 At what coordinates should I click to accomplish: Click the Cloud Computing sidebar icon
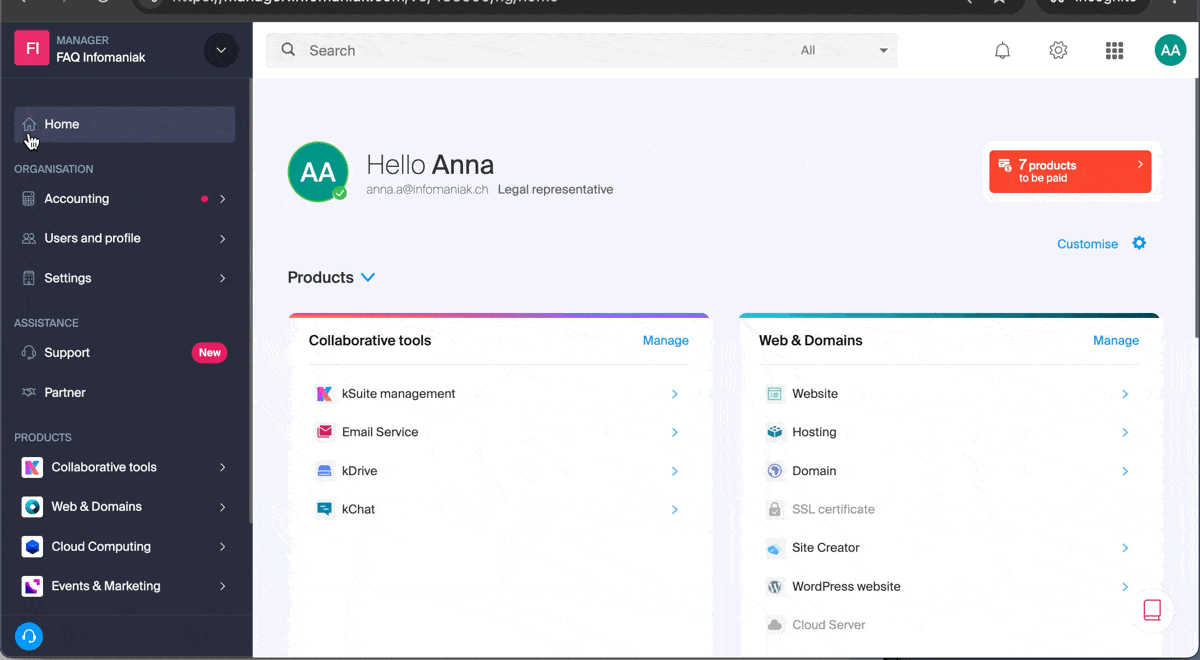click(33, 547)
